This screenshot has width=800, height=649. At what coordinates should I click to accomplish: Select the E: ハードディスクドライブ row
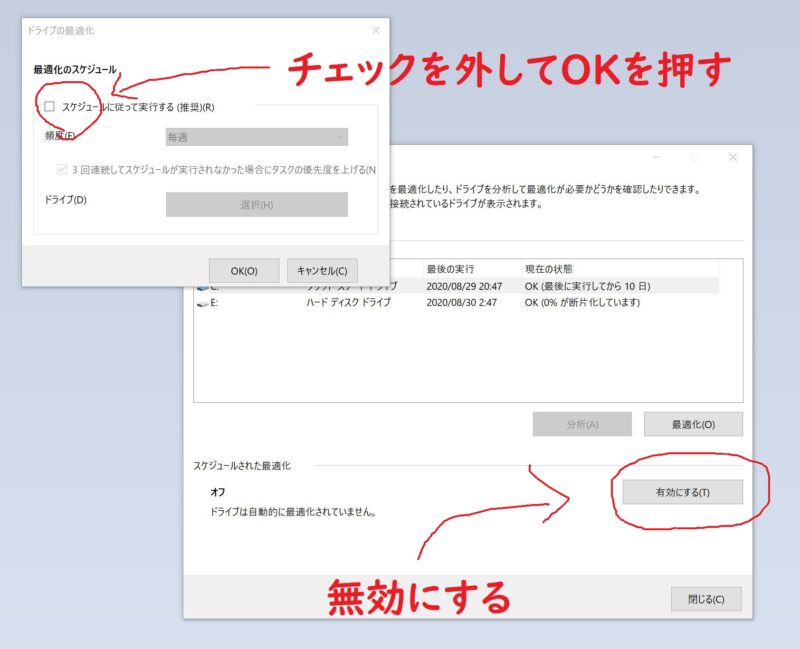pyautogui.click(x=457, y=303)
